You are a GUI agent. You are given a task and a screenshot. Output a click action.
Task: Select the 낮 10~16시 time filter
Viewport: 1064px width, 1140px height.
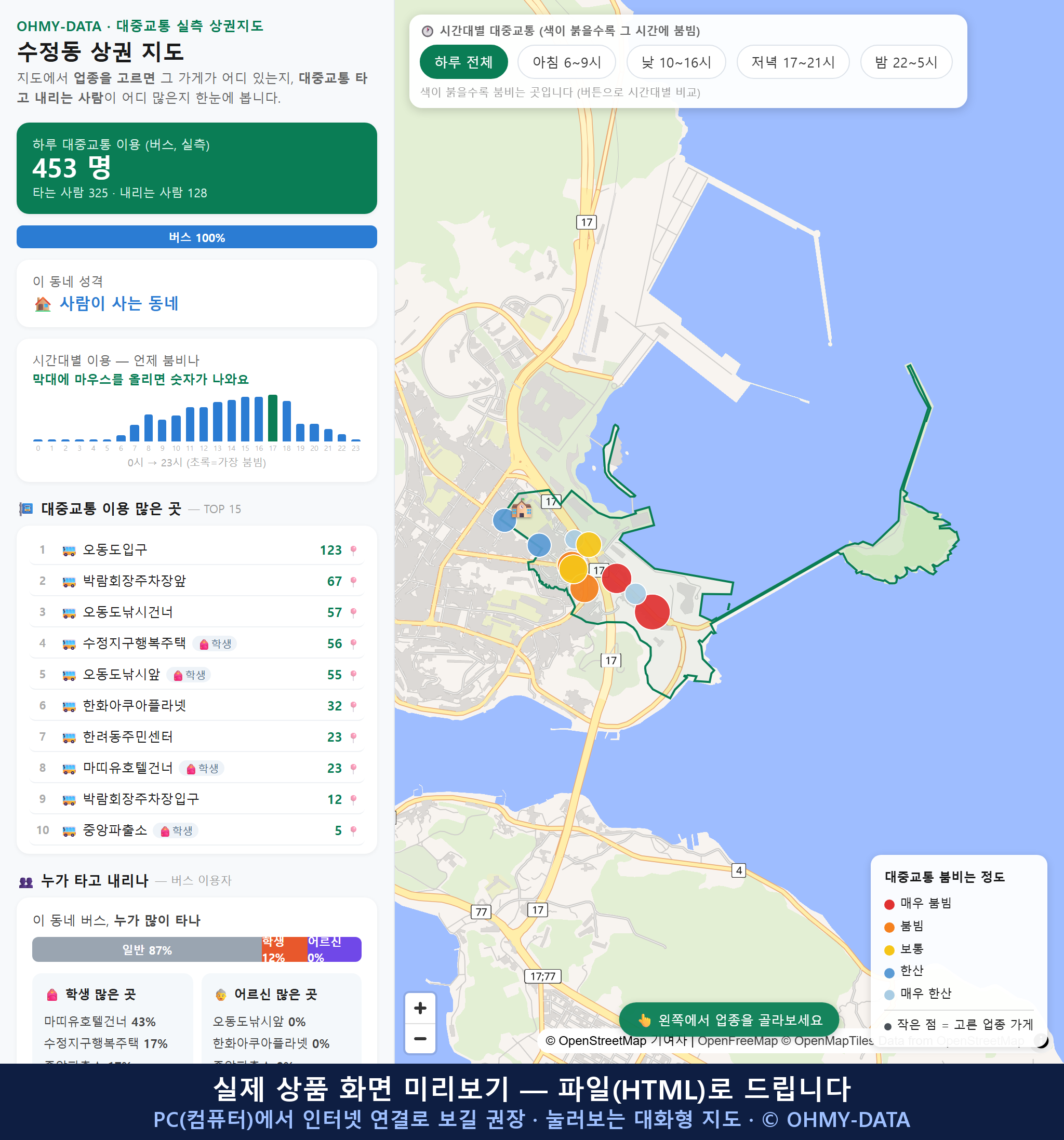676,62
